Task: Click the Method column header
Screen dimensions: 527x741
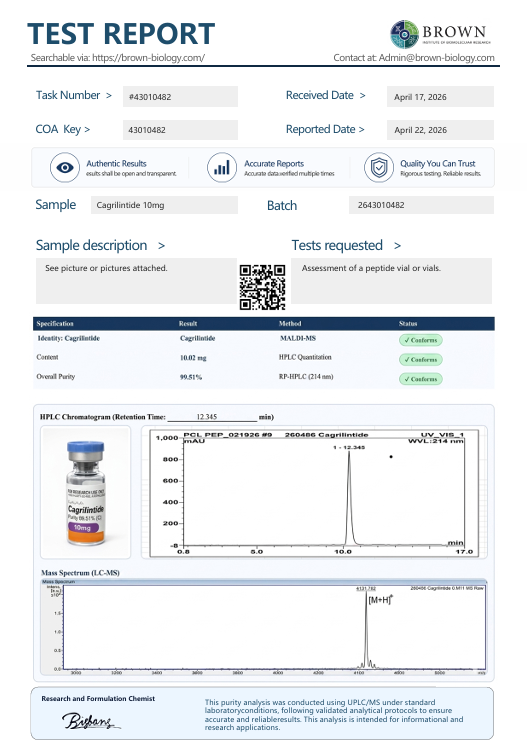Action: [x=290, y=324]
